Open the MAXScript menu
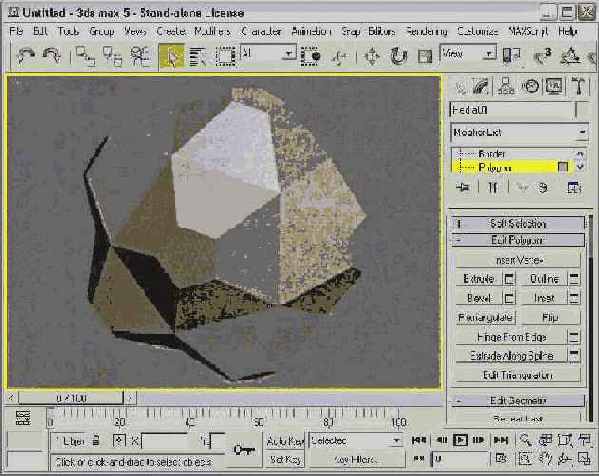 528,31
